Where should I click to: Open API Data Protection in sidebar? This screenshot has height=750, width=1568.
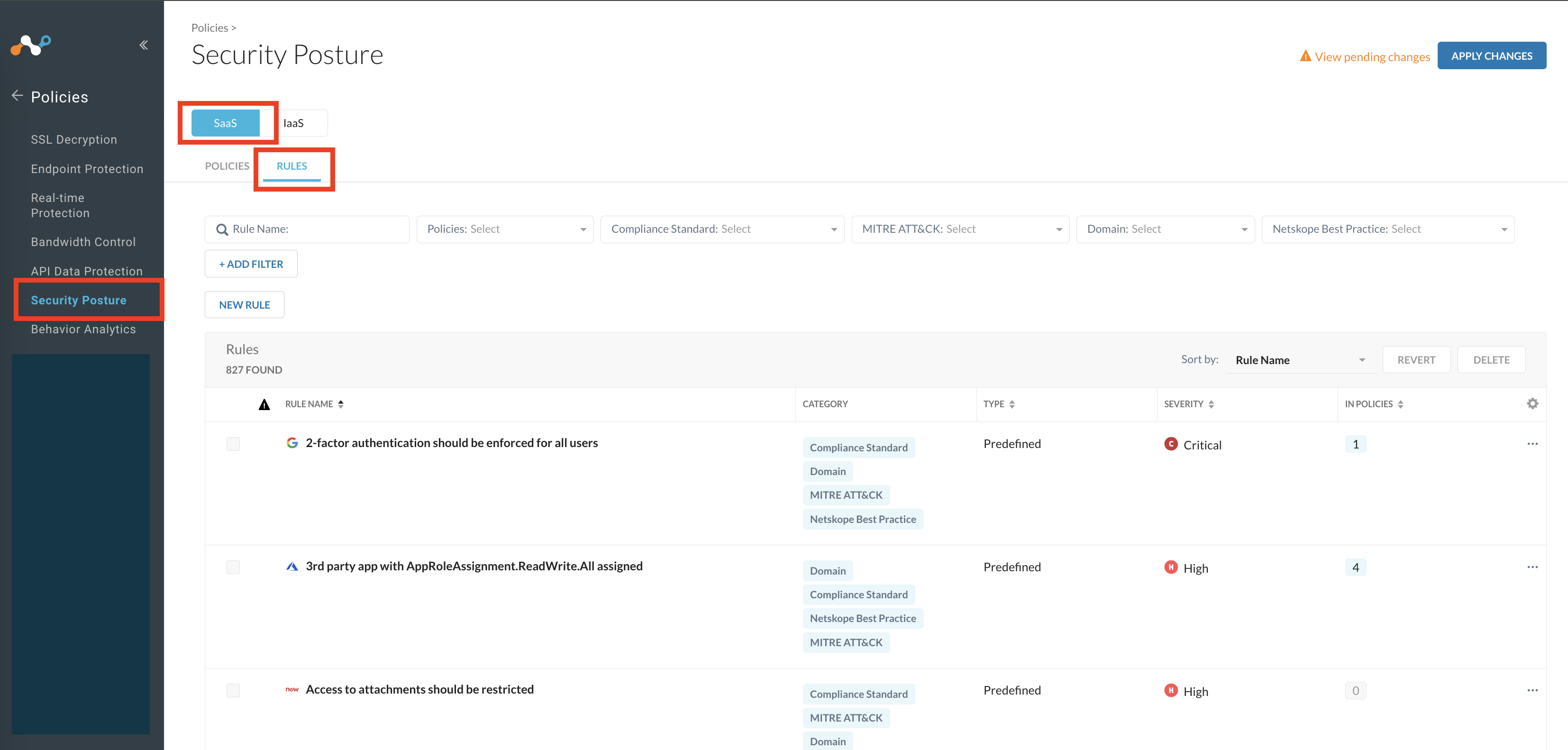tap(86, 271)
